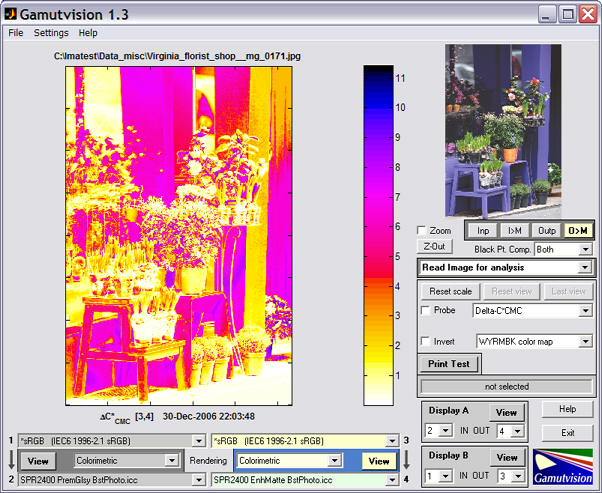Screen dimensions: 602x493
Task: Click the Reset scale button
Action: tap(450, 291)
